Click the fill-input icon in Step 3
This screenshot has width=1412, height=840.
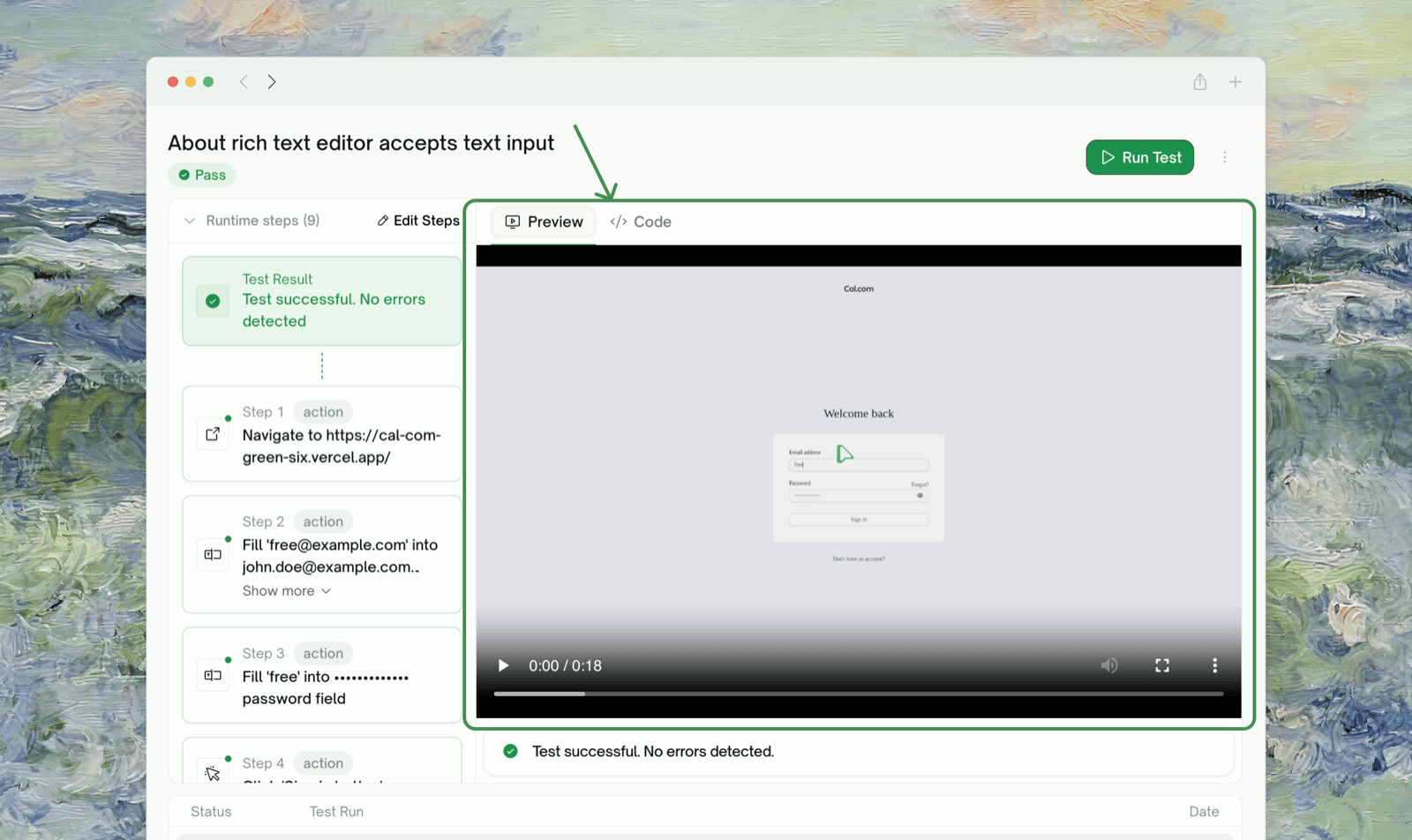tap(213, 675)
